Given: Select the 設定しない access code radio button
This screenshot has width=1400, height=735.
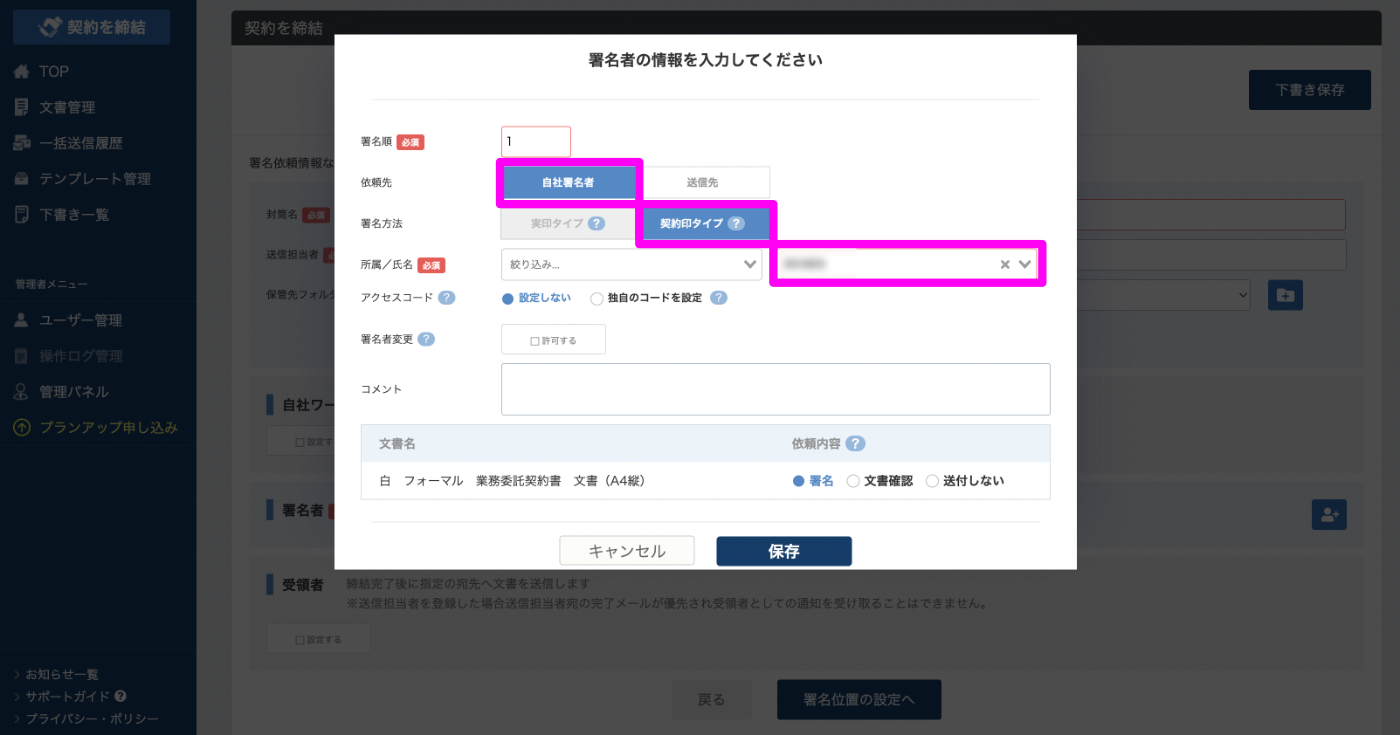Looking at the screenshot, I should click(508, 298).
